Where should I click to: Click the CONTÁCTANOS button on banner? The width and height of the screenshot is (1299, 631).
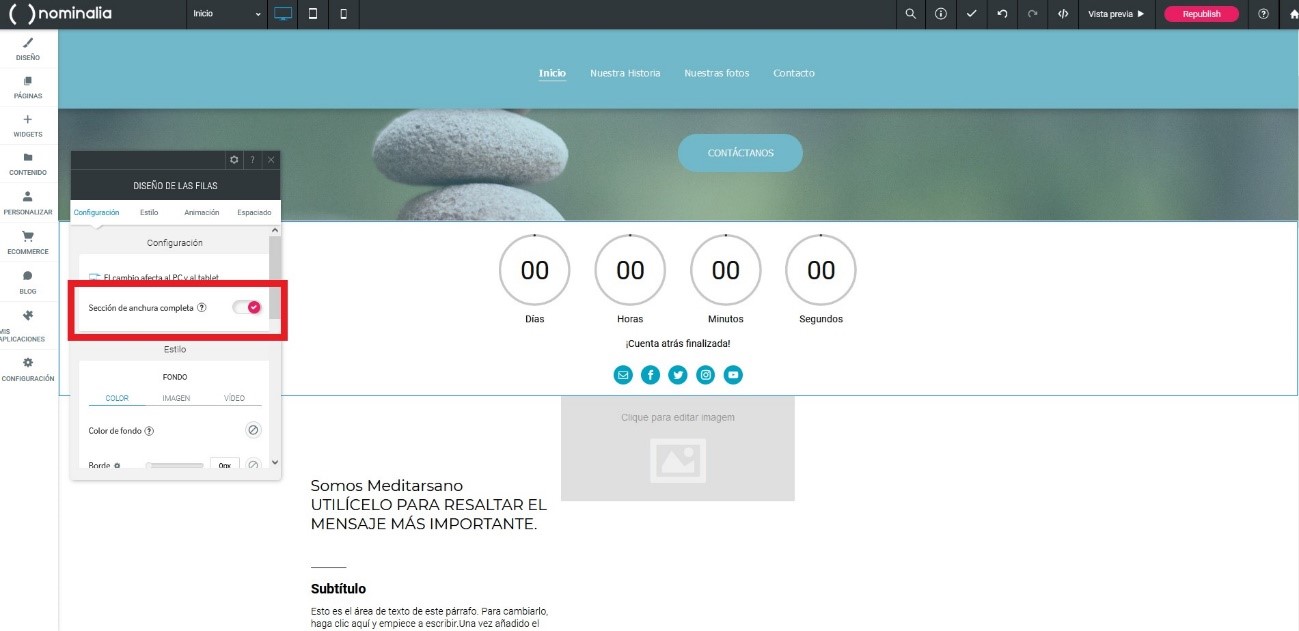click(740, 153)
